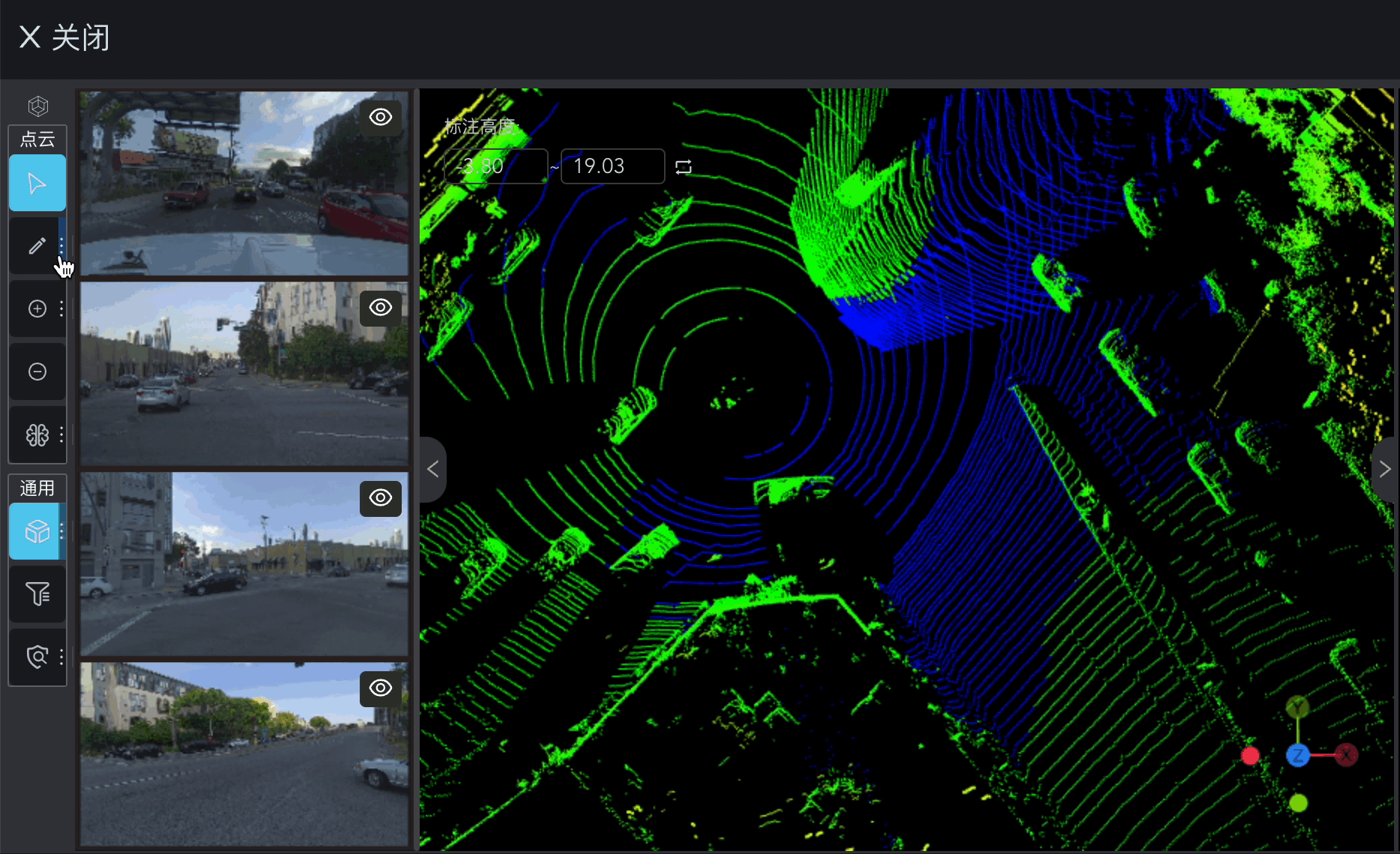Viewport: 1400px width, 854px height.
Task: Click the 标注高度 label
Action: point(481,127)
